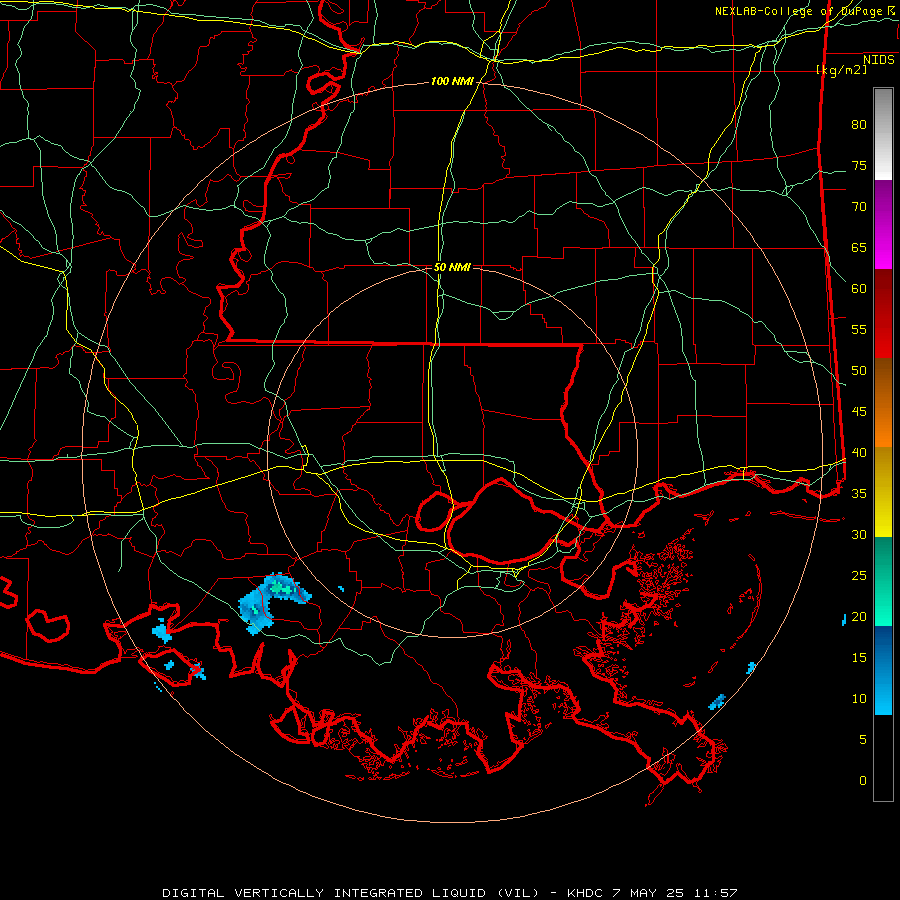Click the 50 NMI range ring label
This screenshot has height=900, width=900.
[x=452, y=267]
